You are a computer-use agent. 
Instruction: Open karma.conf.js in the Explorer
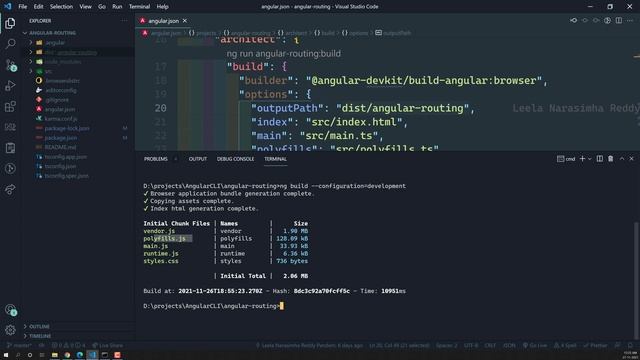[x=61, y=119]
